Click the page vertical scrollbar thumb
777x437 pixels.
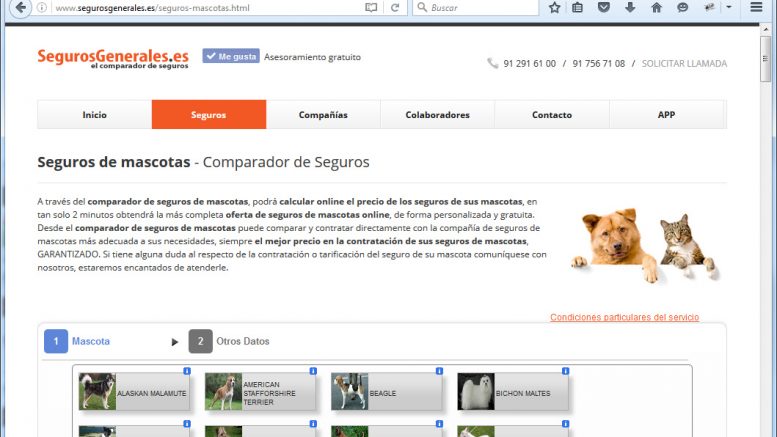point(766,58)
